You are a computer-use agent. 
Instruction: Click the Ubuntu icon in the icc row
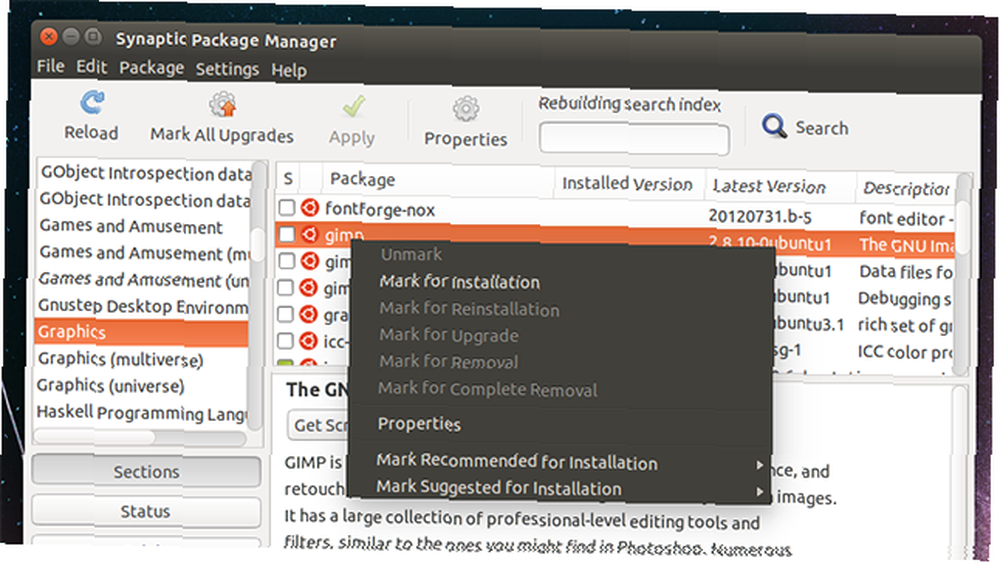point(309,341)
